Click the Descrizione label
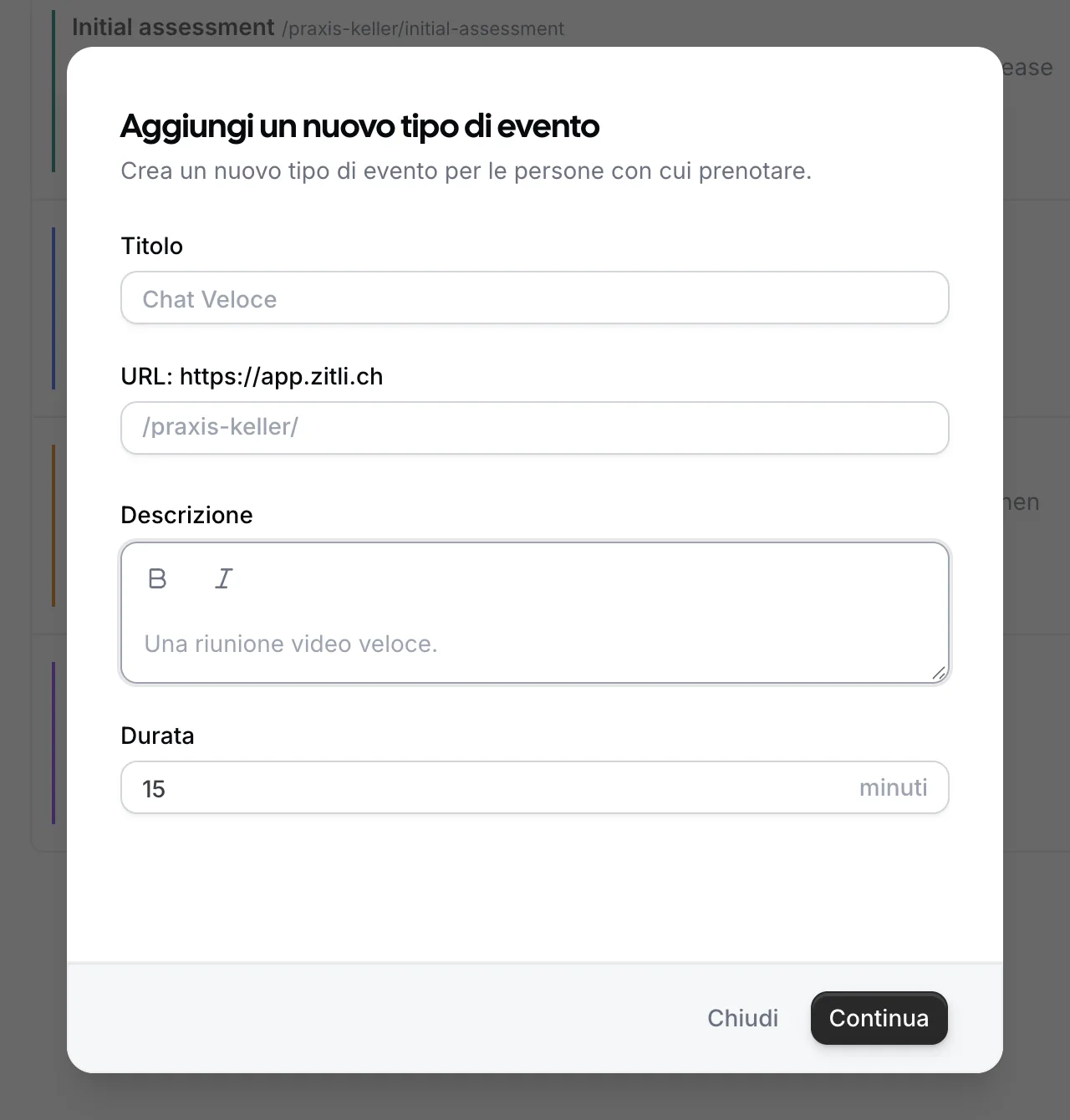The image size is (1070, 1120). [186, 515]
